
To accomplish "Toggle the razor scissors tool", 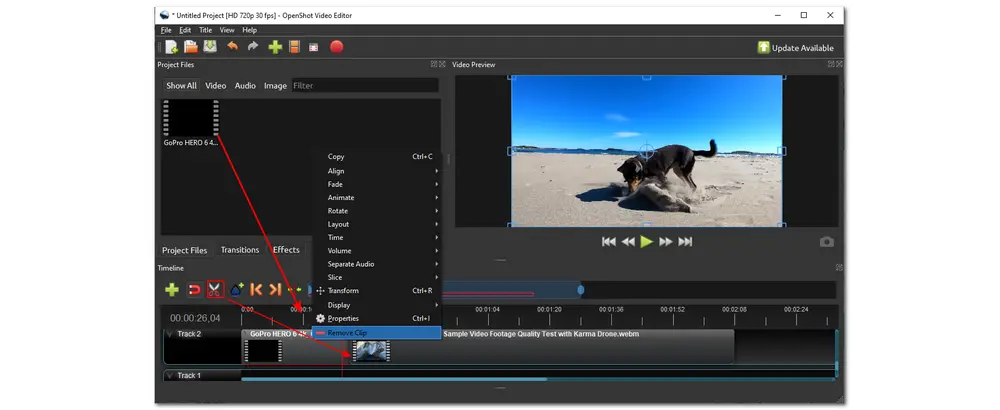I will (215, 290).
